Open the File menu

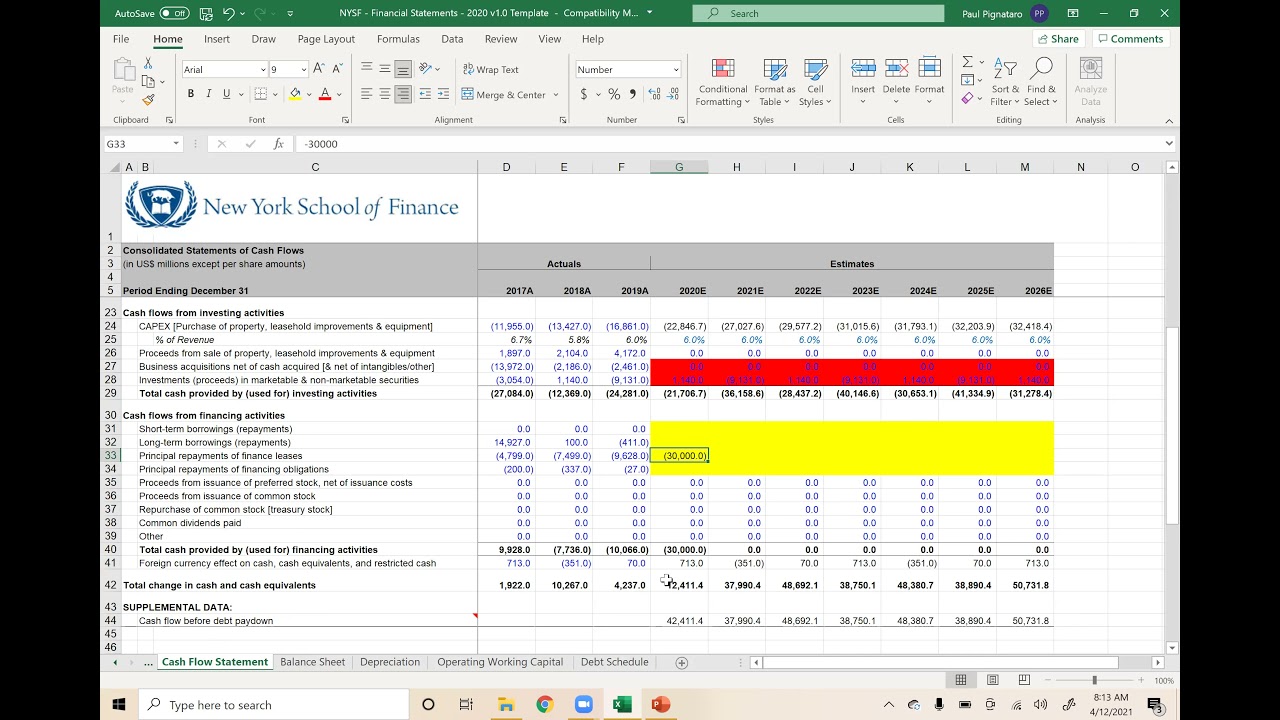coord(121,39)
